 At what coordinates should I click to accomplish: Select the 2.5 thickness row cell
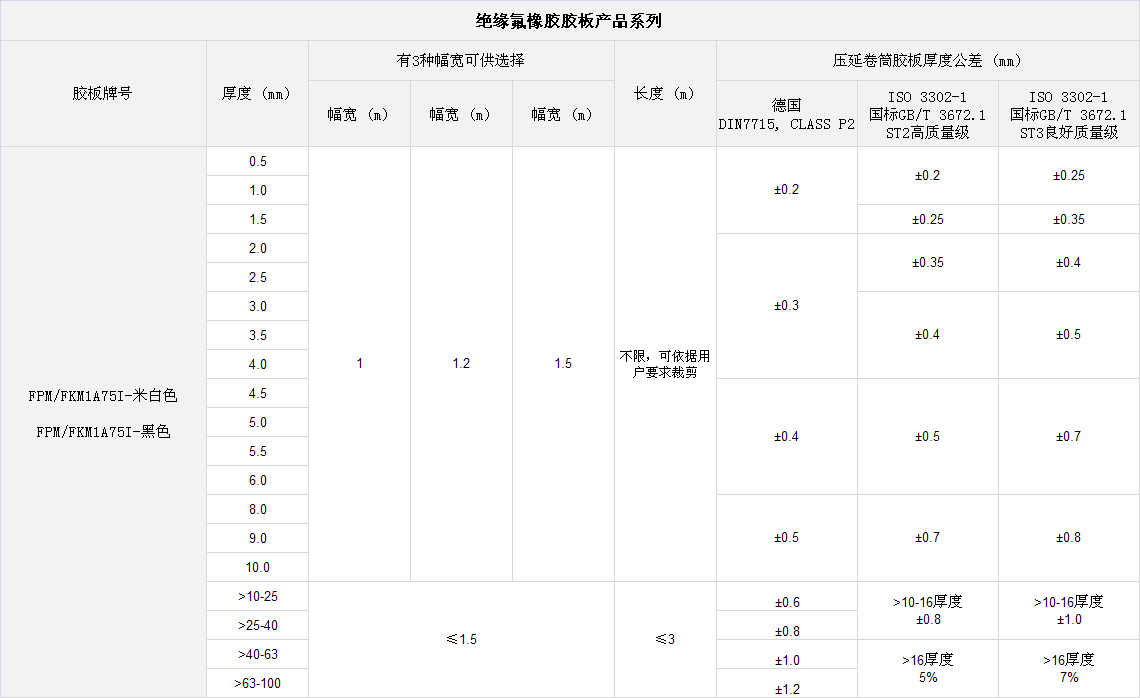pos(257,277)
